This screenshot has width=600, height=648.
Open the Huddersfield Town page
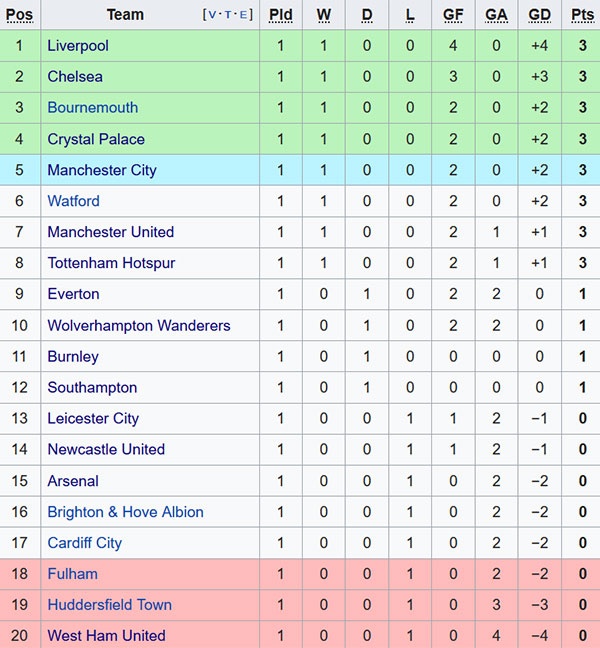(x=109, y=605)
